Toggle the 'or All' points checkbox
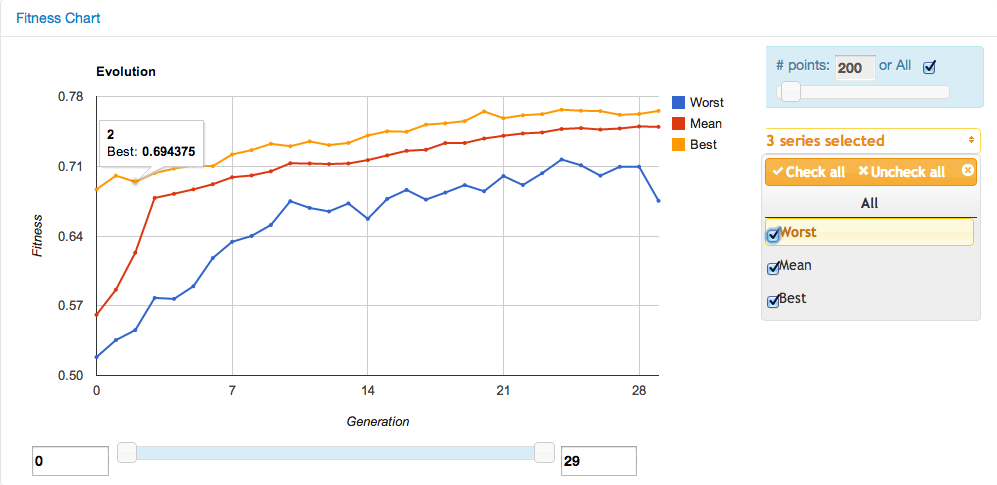The image size is (997, 485). (x=929, y=67)
